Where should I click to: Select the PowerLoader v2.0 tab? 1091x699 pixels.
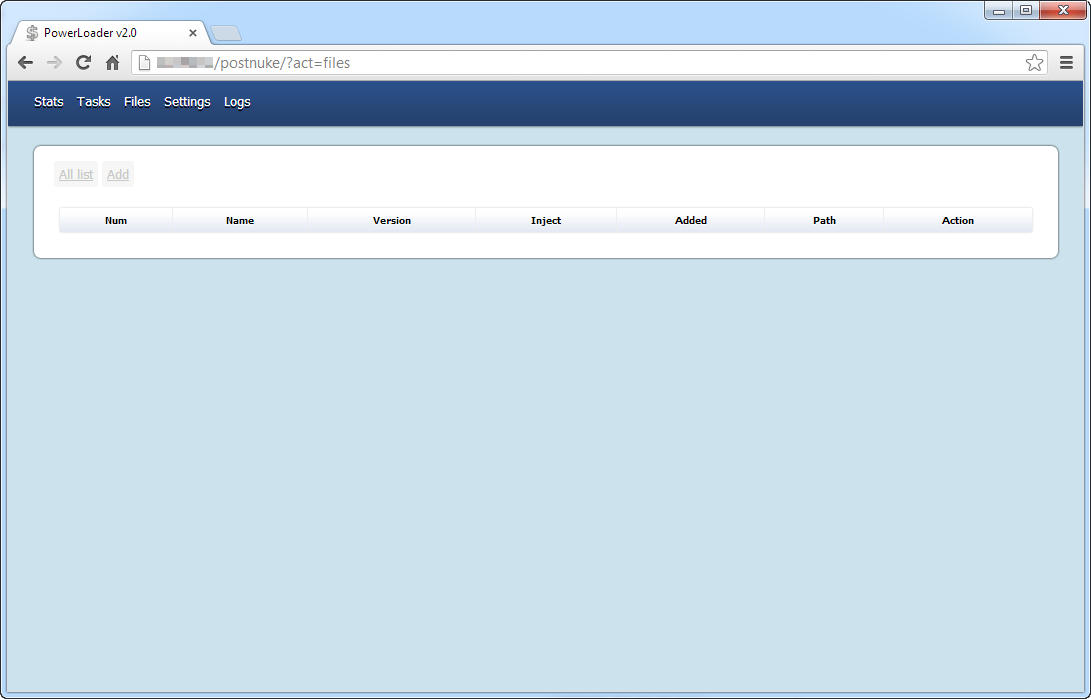(111, 33)
